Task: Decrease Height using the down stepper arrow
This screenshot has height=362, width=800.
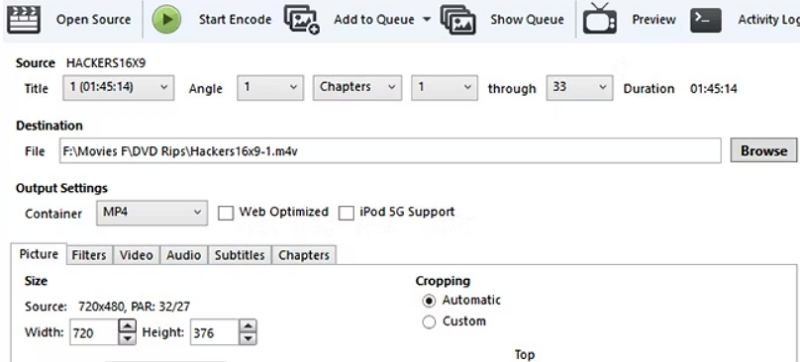Action: coord(248,338)
